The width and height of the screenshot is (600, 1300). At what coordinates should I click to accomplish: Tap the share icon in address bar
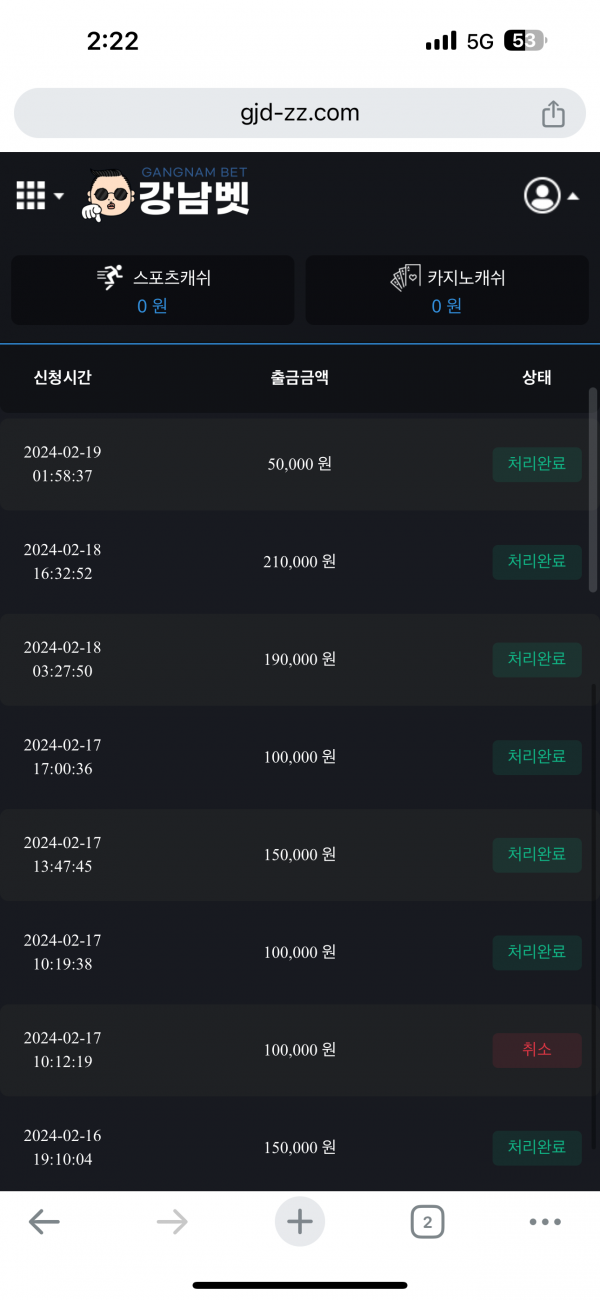pos(553,114)
